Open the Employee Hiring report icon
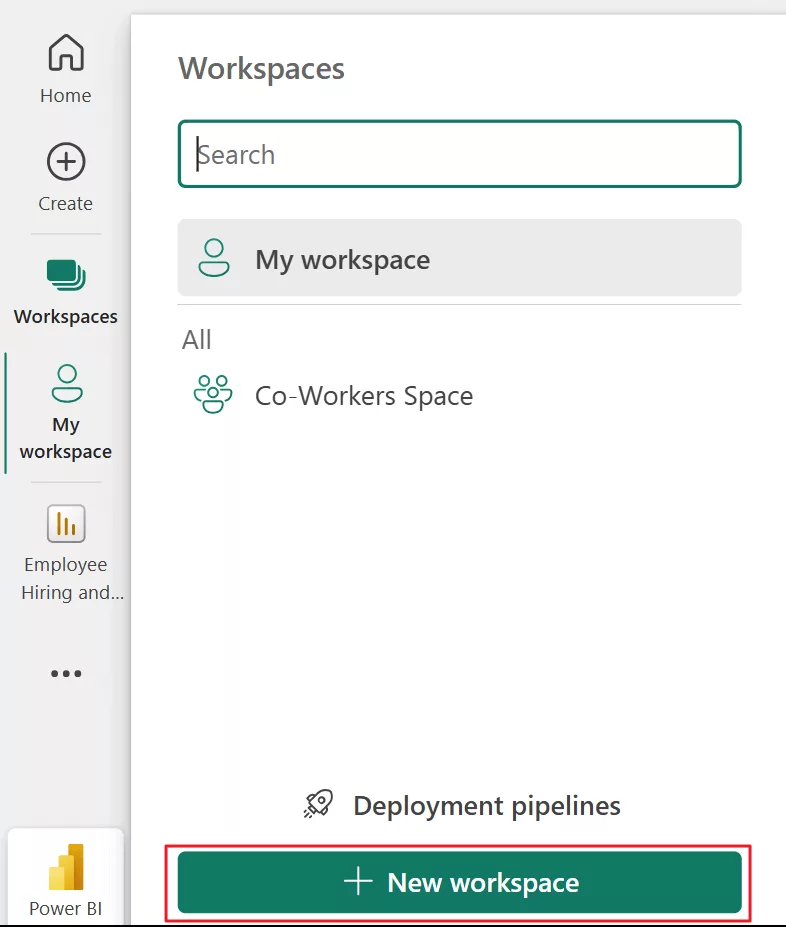This screenshot has height=927, width=786. point(66,523)
